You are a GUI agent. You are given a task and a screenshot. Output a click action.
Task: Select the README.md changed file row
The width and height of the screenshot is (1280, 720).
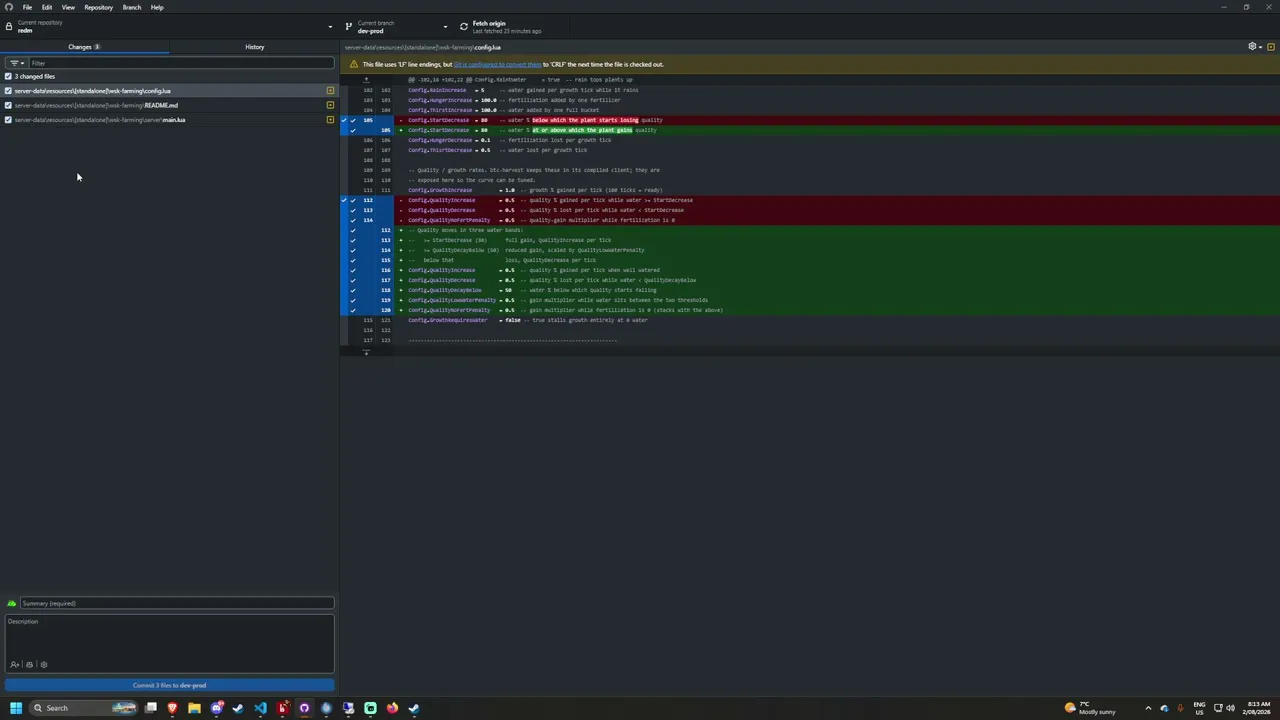(169, 105)
